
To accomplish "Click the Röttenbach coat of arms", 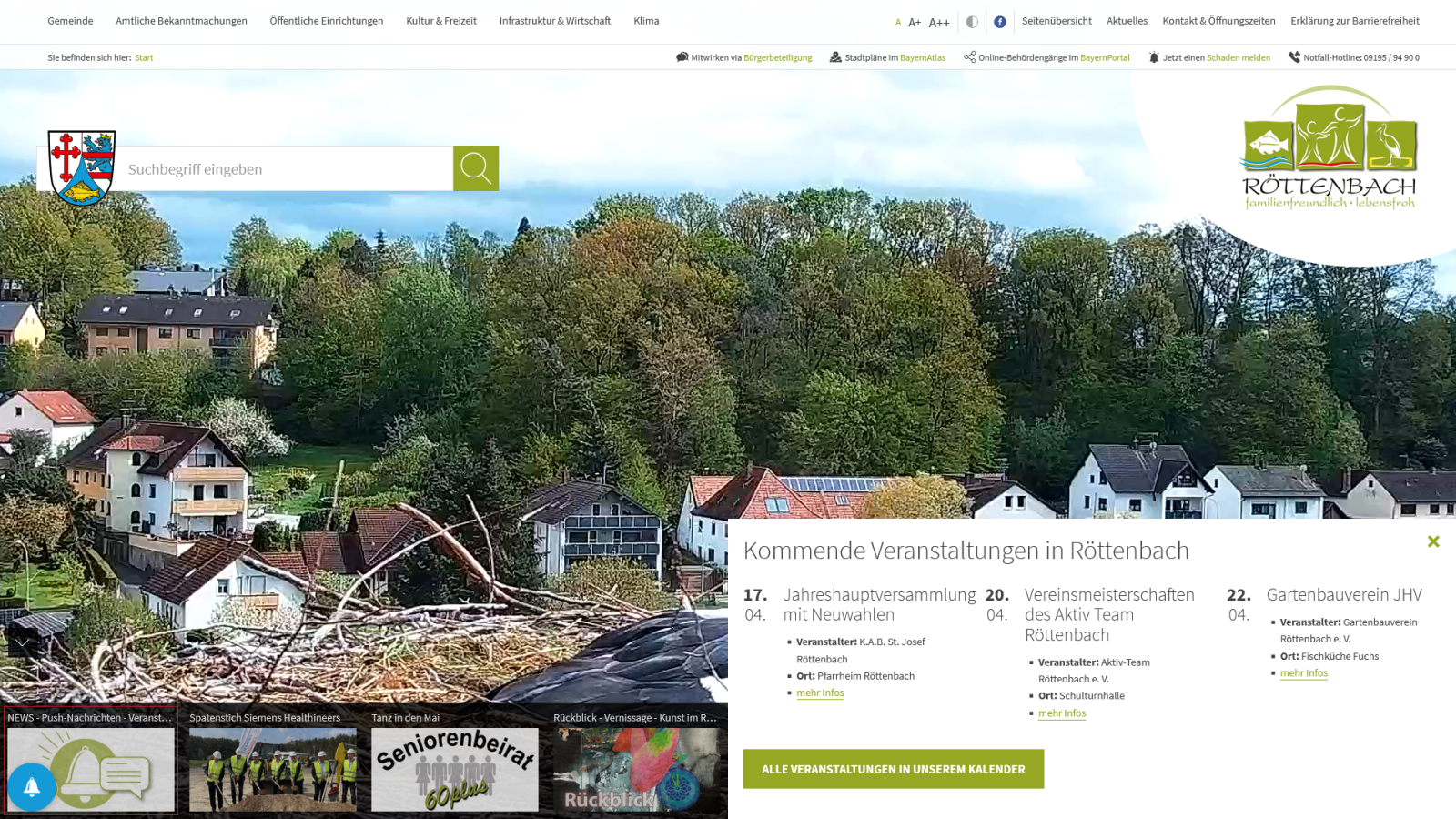I will pyautogui.click(x=82, y=167).
